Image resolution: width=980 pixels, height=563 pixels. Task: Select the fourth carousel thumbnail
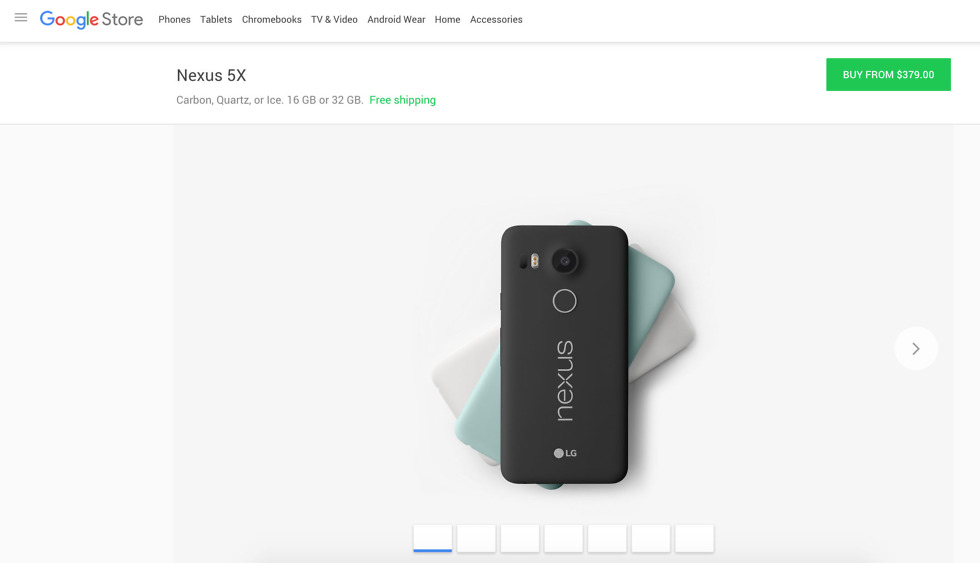coord(564,539)
